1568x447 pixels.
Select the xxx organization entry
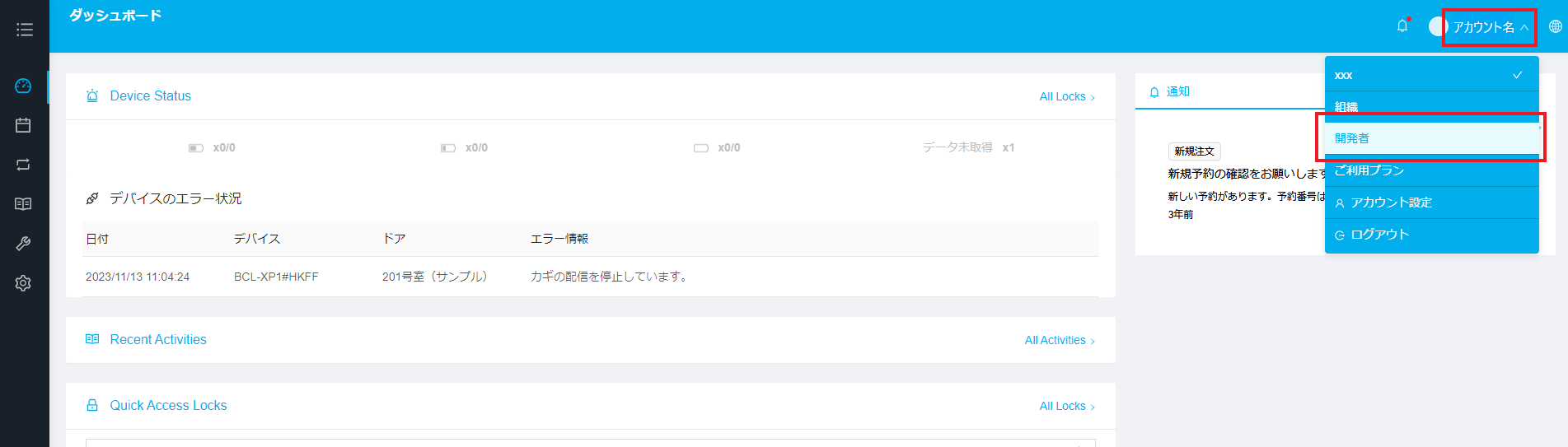pos(1430,75)
